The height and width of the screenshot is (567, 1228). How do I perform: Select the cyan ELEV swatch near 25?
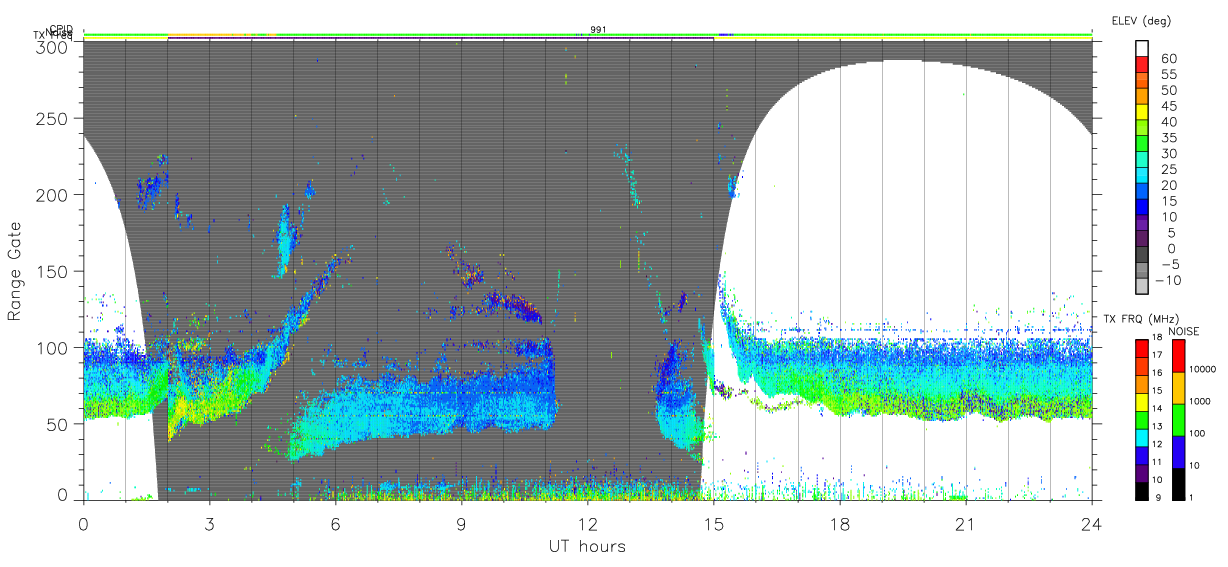1141,173
